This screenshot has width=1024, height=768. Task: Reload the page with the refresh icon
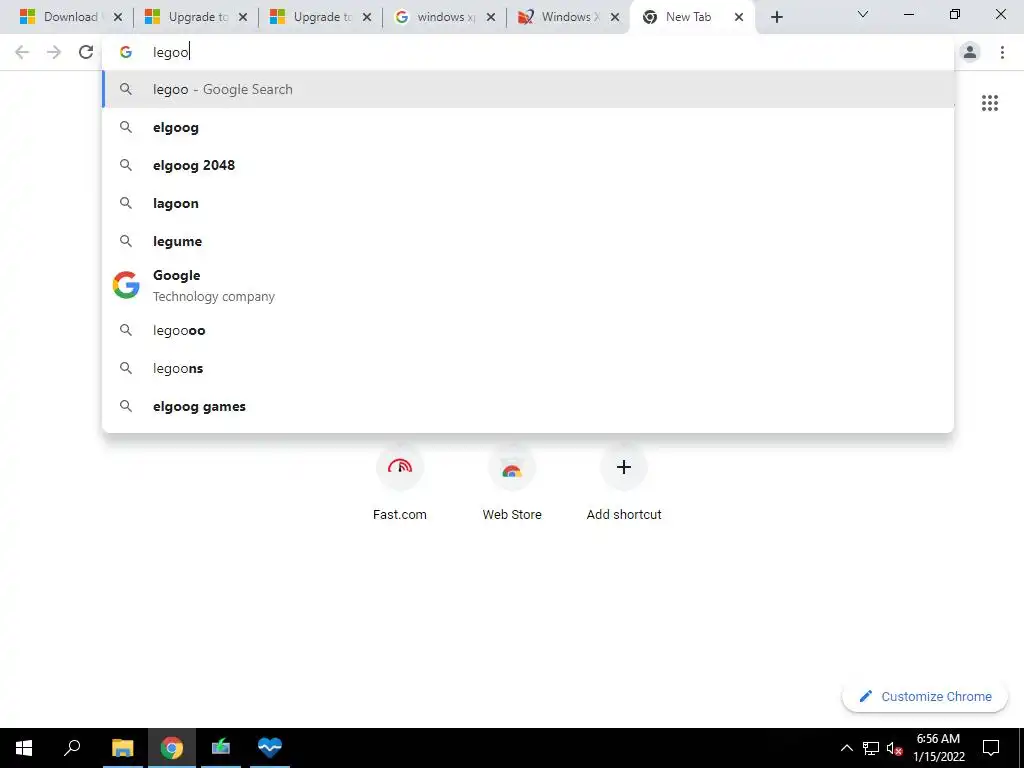click(x=86, y=52)
